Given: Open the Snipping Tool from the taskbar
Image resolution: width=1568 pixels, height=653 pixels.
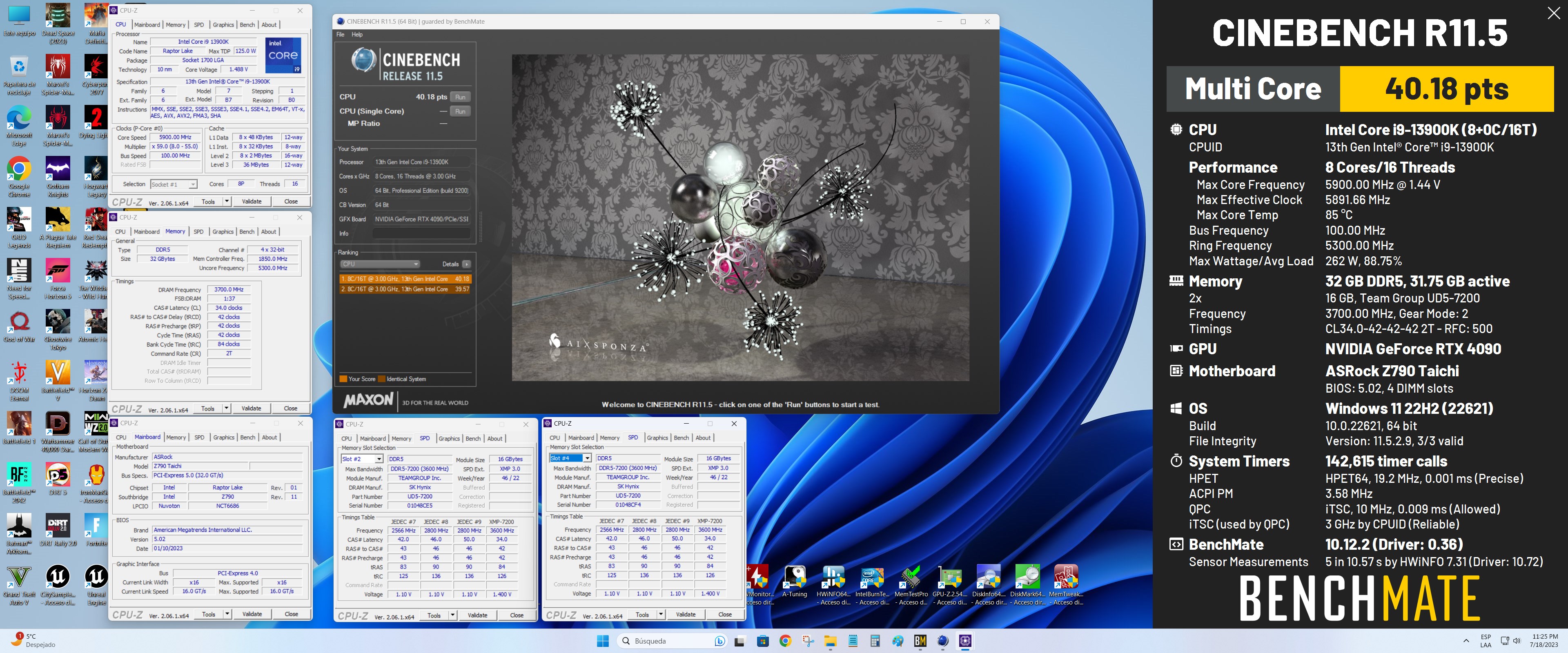Looking at the screenshot, I should (808, 640).
